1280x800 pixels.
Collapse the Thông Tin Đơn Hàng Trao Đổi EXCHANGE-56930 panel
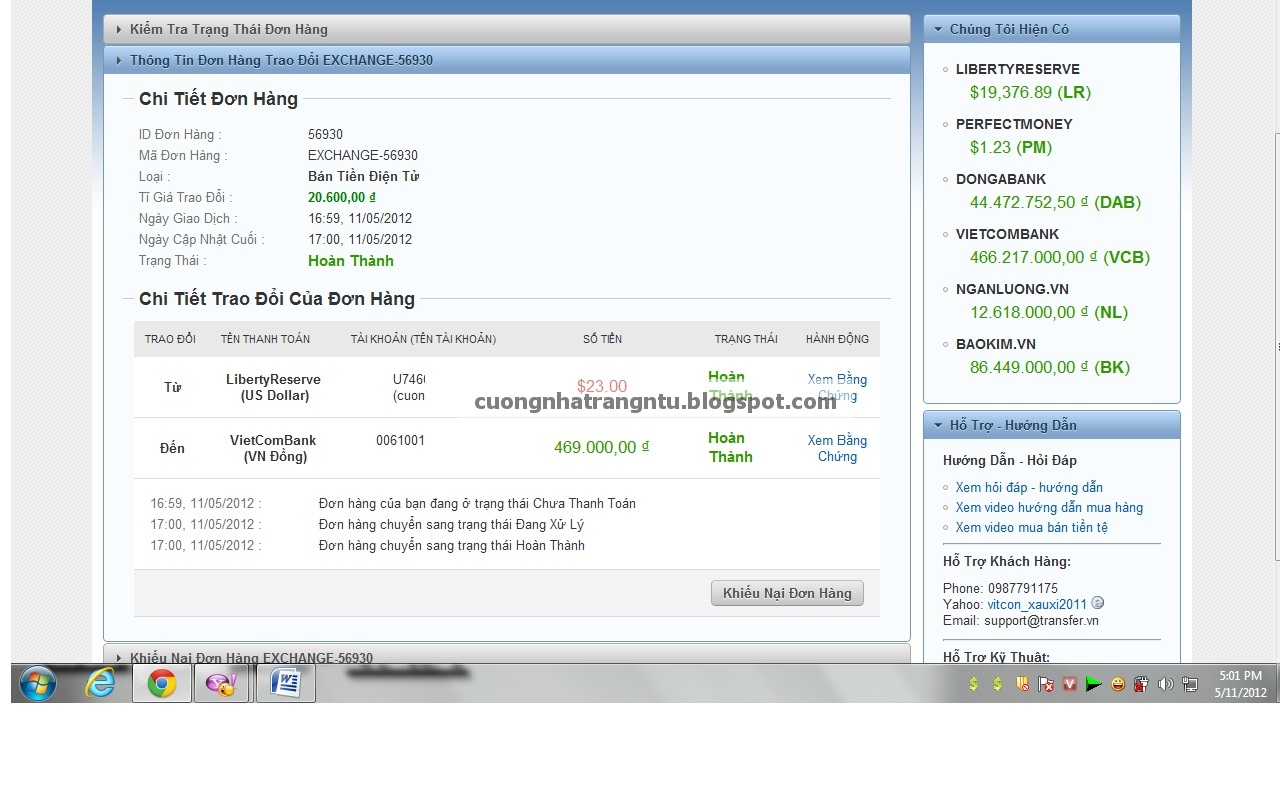pos(507,60)
